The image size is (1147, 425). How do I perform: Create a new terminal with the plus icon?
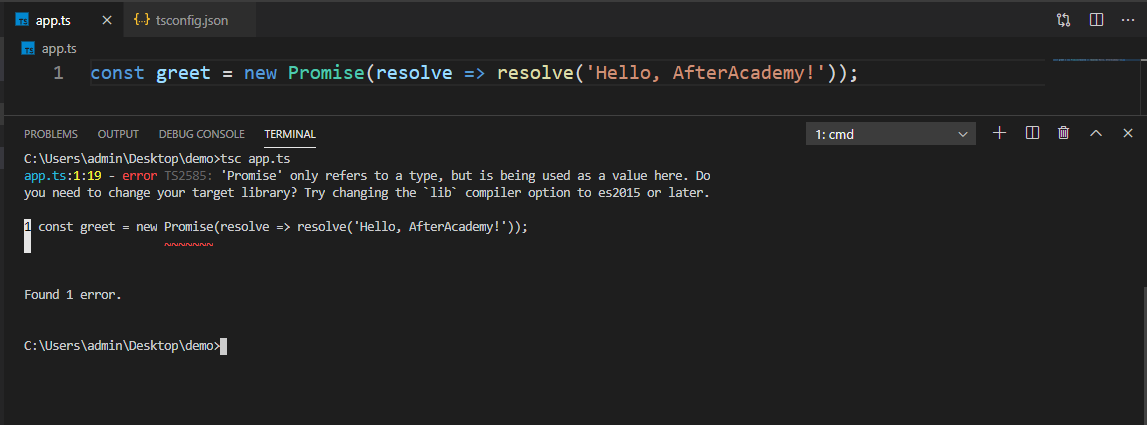[x=998, y=133]
